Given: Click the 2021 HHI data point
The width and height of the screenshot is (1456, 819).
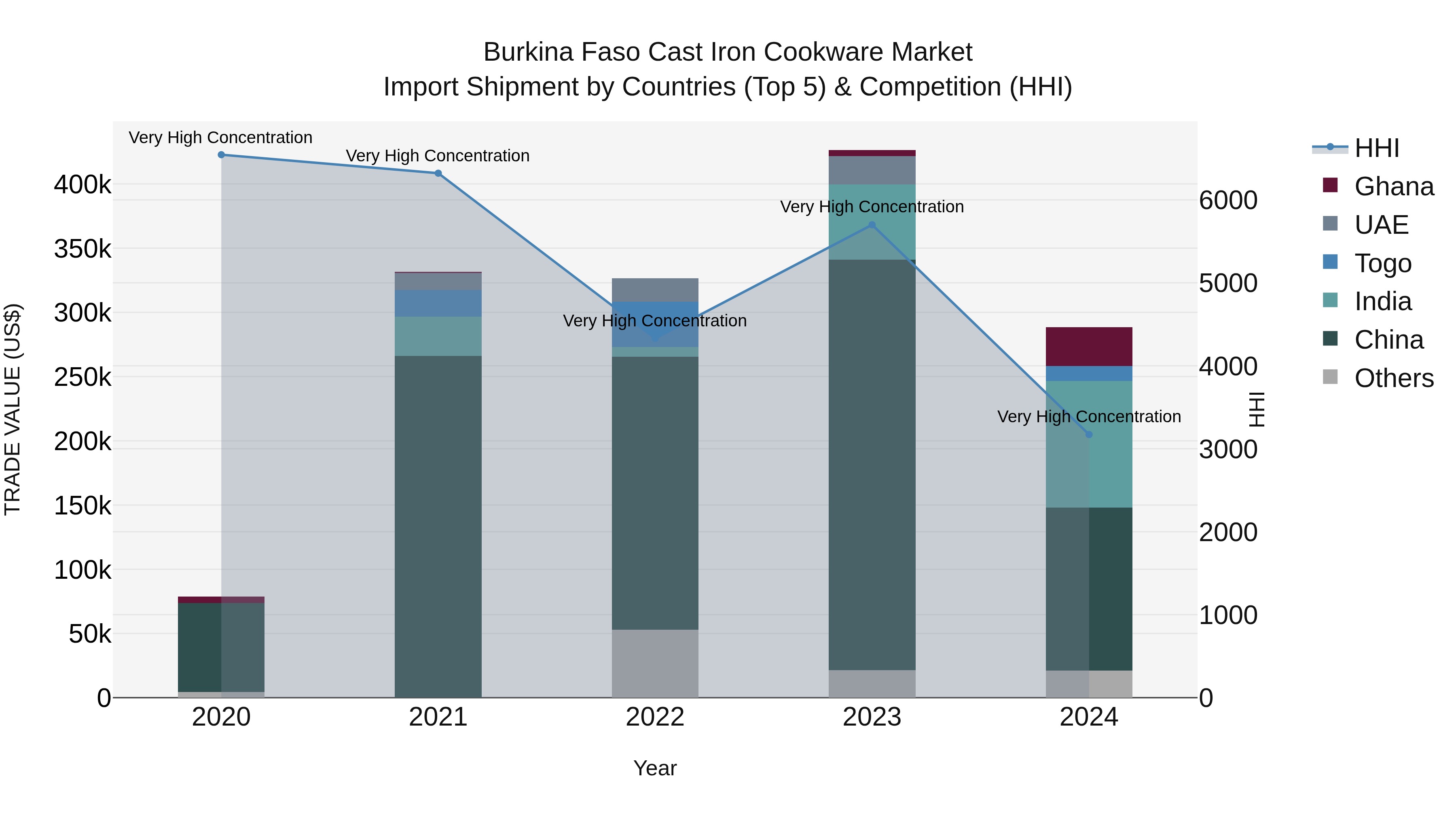Looking at the screenshot, I should tap(438, 174).
